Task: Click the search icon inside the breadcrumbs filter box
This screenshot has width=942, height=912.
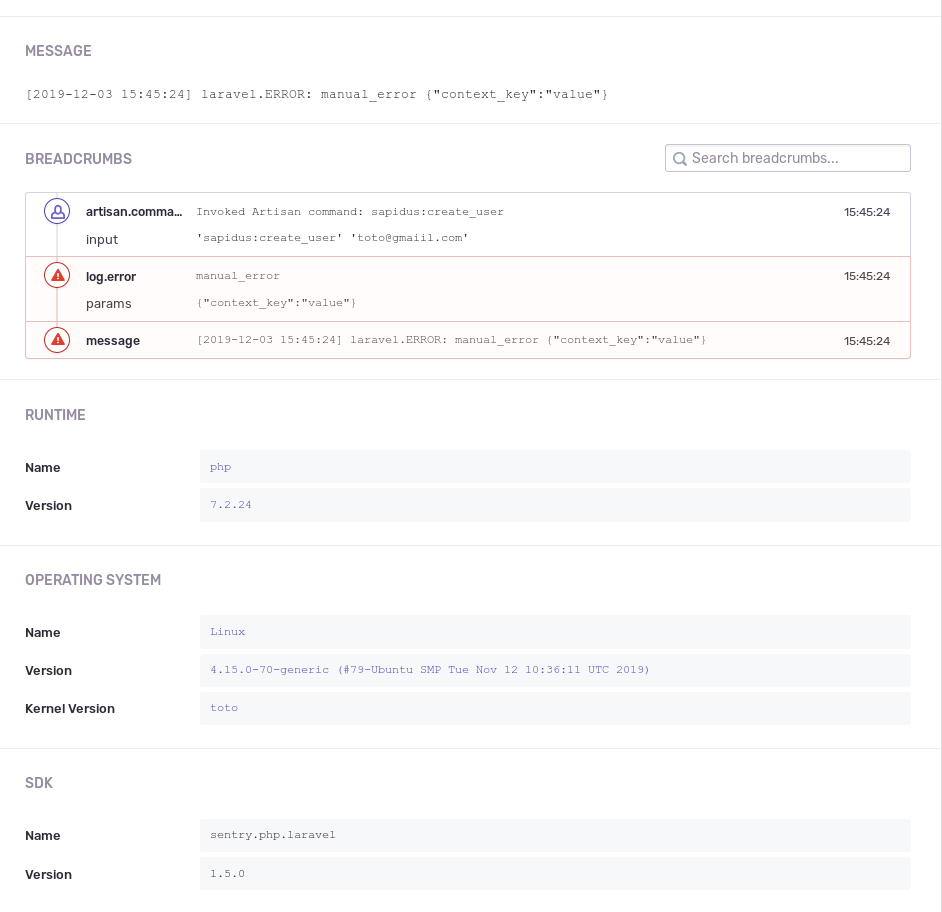Action: [680, 158]
